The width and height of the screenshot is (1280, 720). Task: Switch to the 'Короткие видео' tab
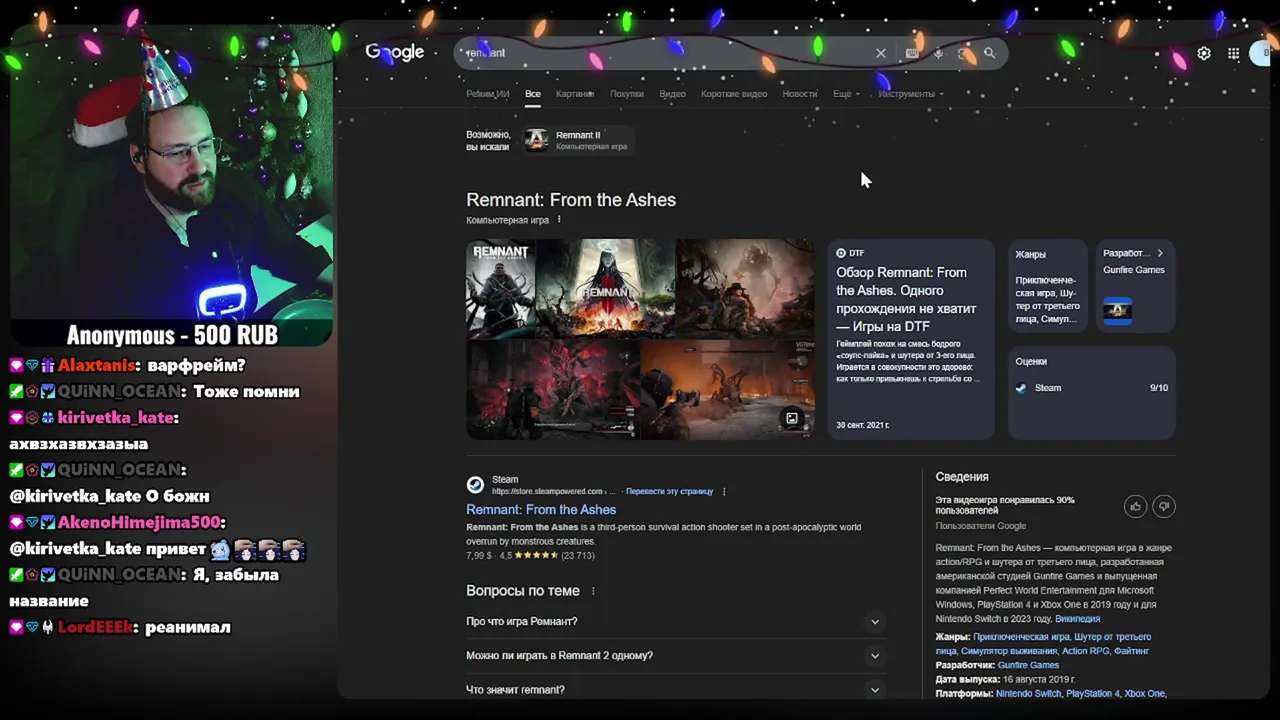[734, 94]
